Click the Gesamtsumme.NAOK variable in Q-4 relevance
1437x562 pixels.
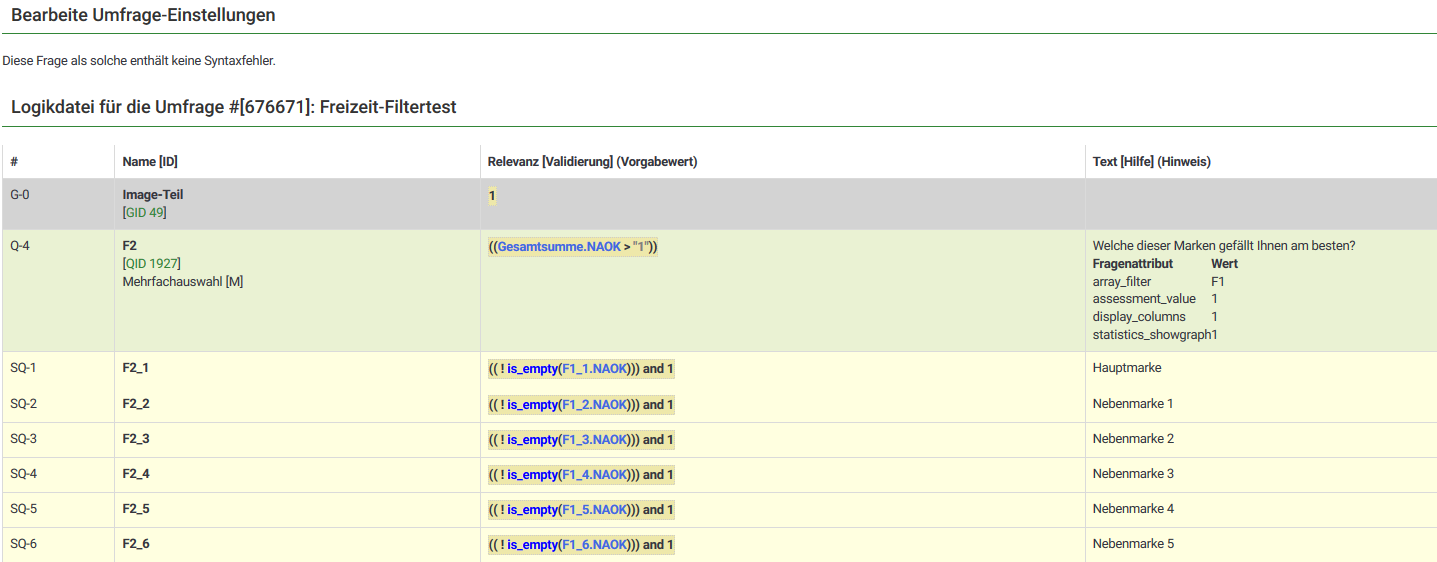559,247
